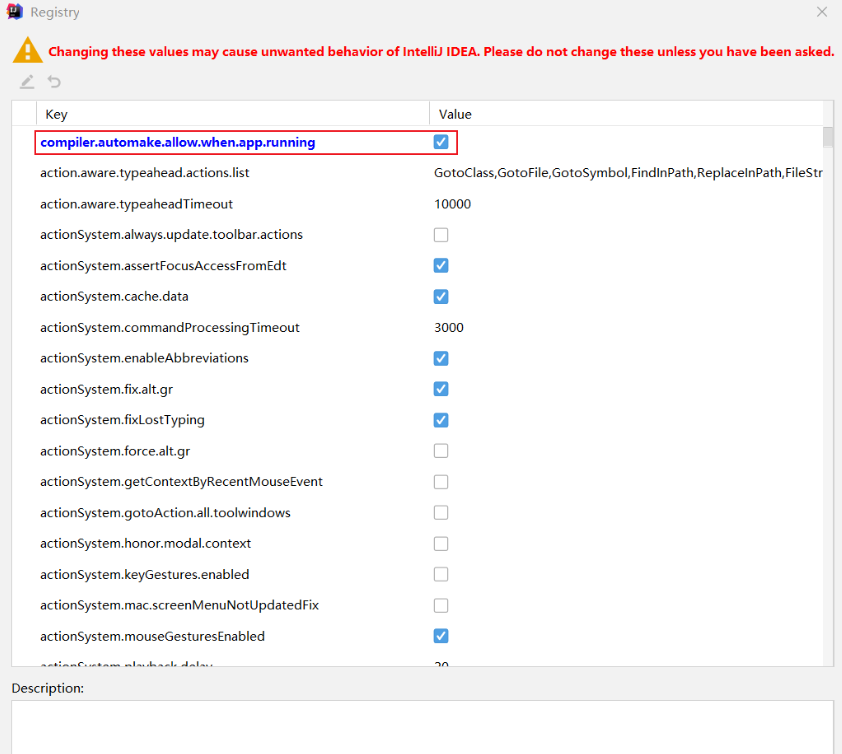Check actionSystem.getContextByRecentMouseEvent checkbox
Screen dimensions: 842x754
click(x=441, y=482)
